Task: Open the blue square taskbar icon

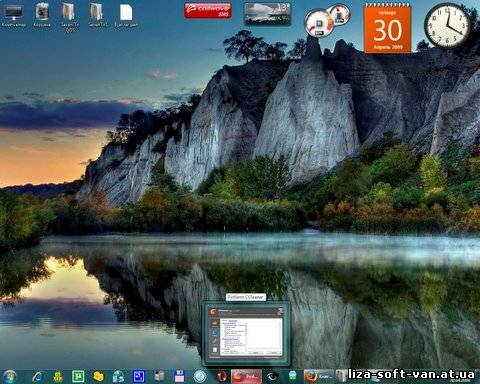Action: [x=139, y=377]
